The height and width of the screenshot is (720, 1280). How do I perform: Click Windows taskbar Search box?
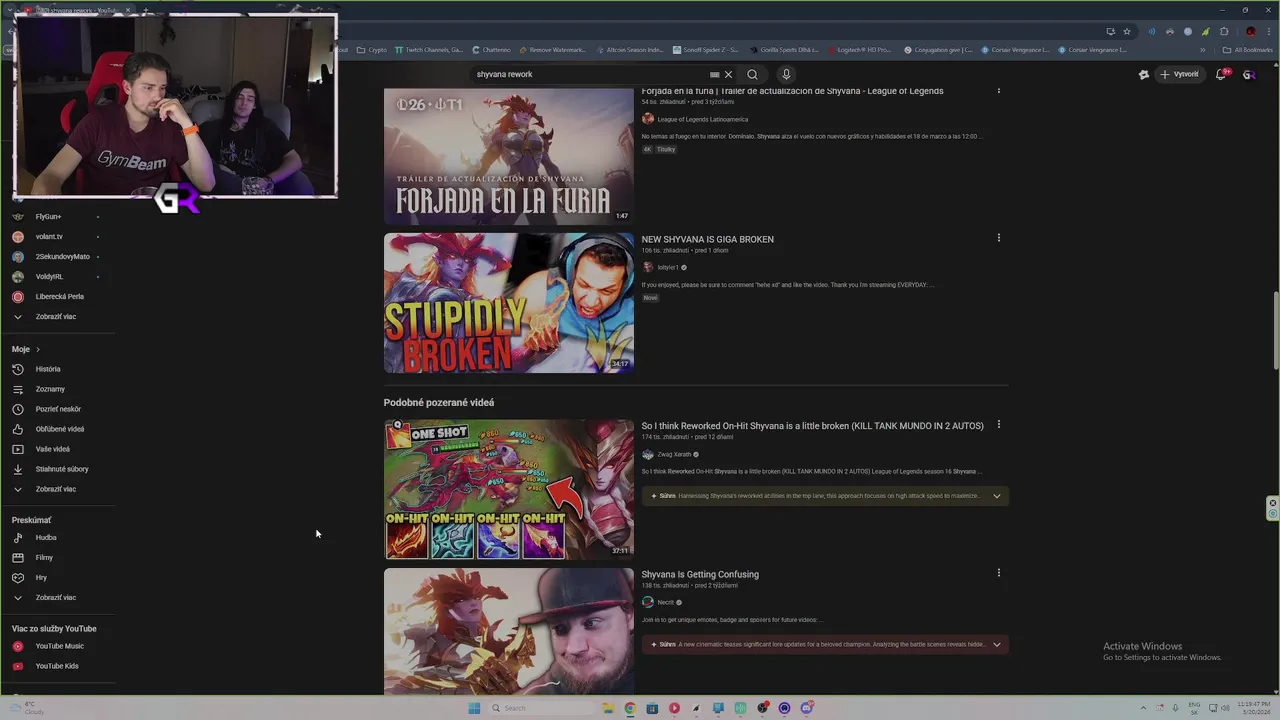click(x=540, y=708)
